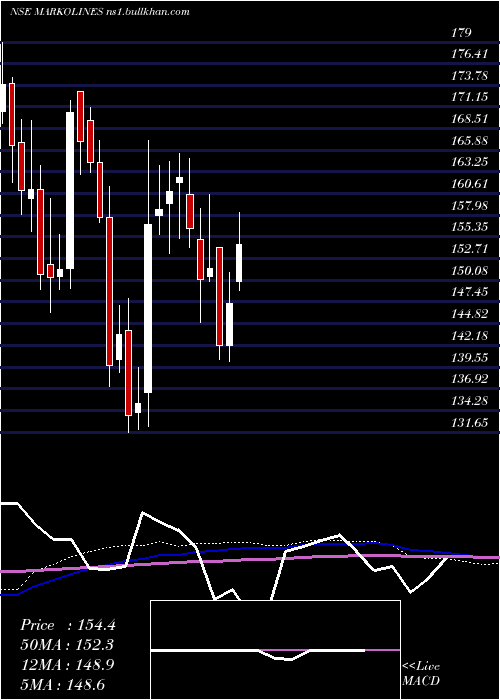Click the 168.51 price axis label
The image size is (500, 700).
point(470,119)
